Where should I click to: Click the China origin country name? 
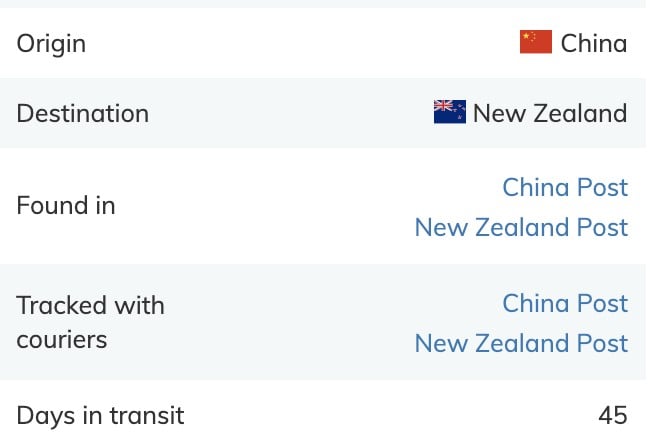point(594,43)
